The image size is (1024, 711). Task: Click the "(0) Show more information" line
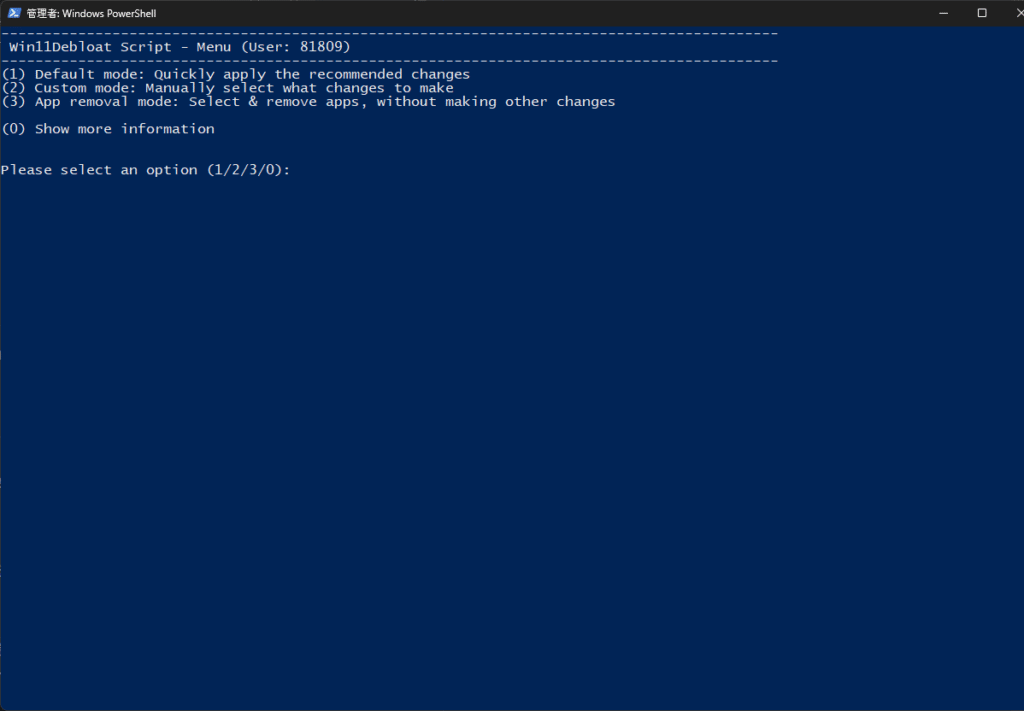[x=108, y=129]
